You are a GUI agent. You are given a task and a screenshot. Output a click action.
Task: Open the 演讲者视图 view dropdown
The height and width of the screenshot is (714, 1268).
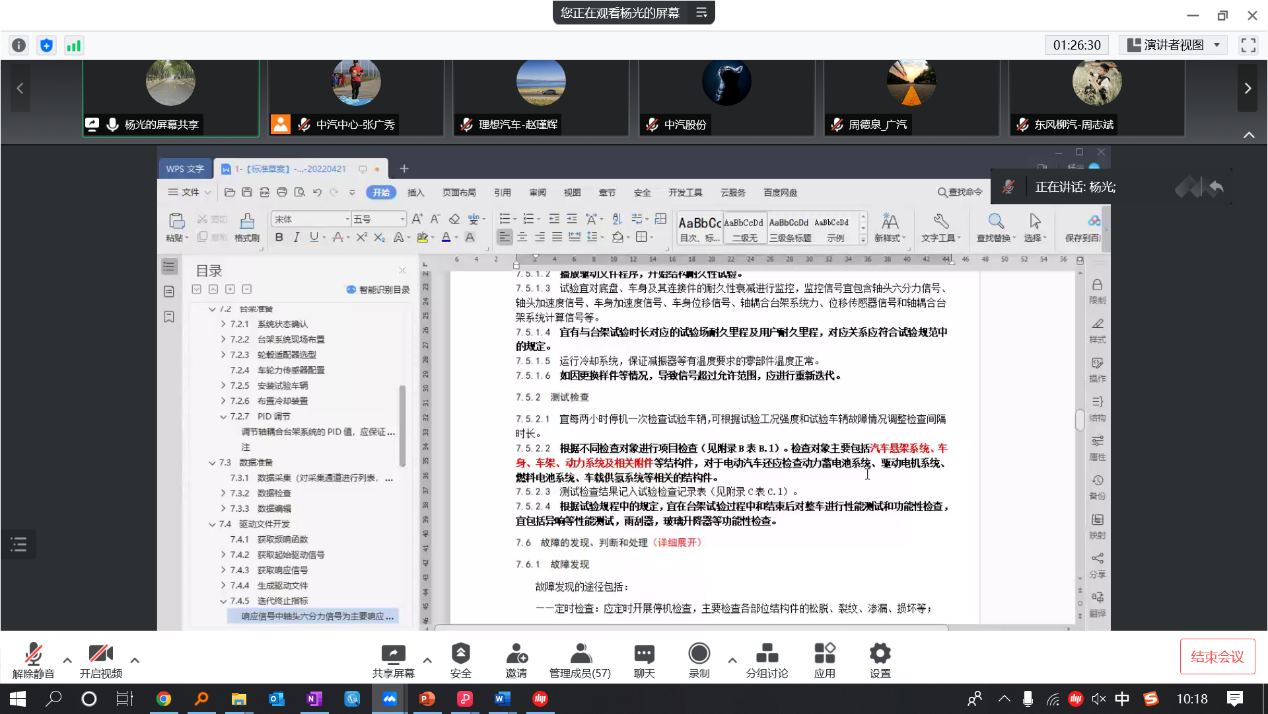point(1173,45)
